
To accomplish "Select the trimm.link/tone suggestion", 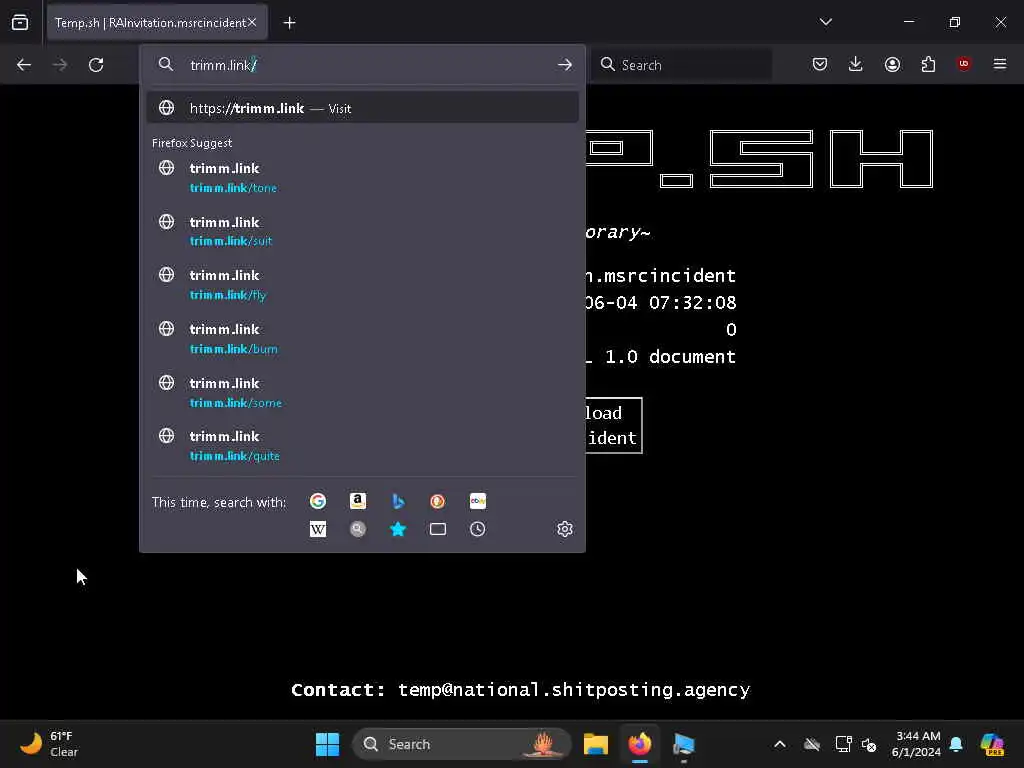I will coord(362,178).
